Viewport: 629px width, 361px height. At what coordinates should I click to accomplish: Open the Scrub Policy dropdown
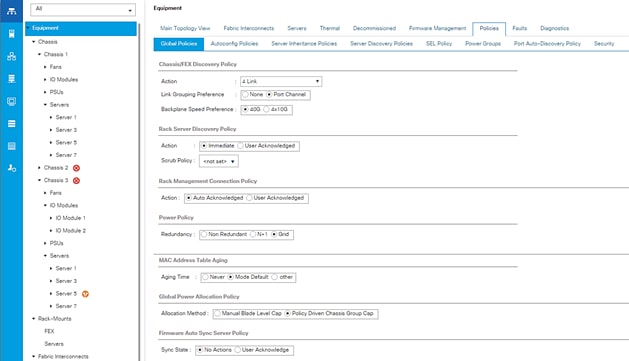[x=219, y=161]
